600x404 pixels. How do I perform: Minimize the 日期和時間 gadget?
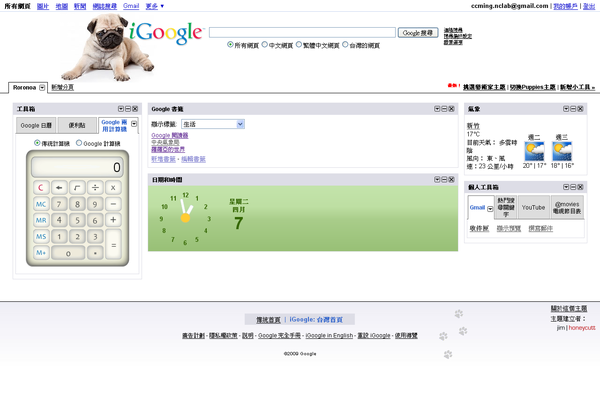(x=444, y=179)
